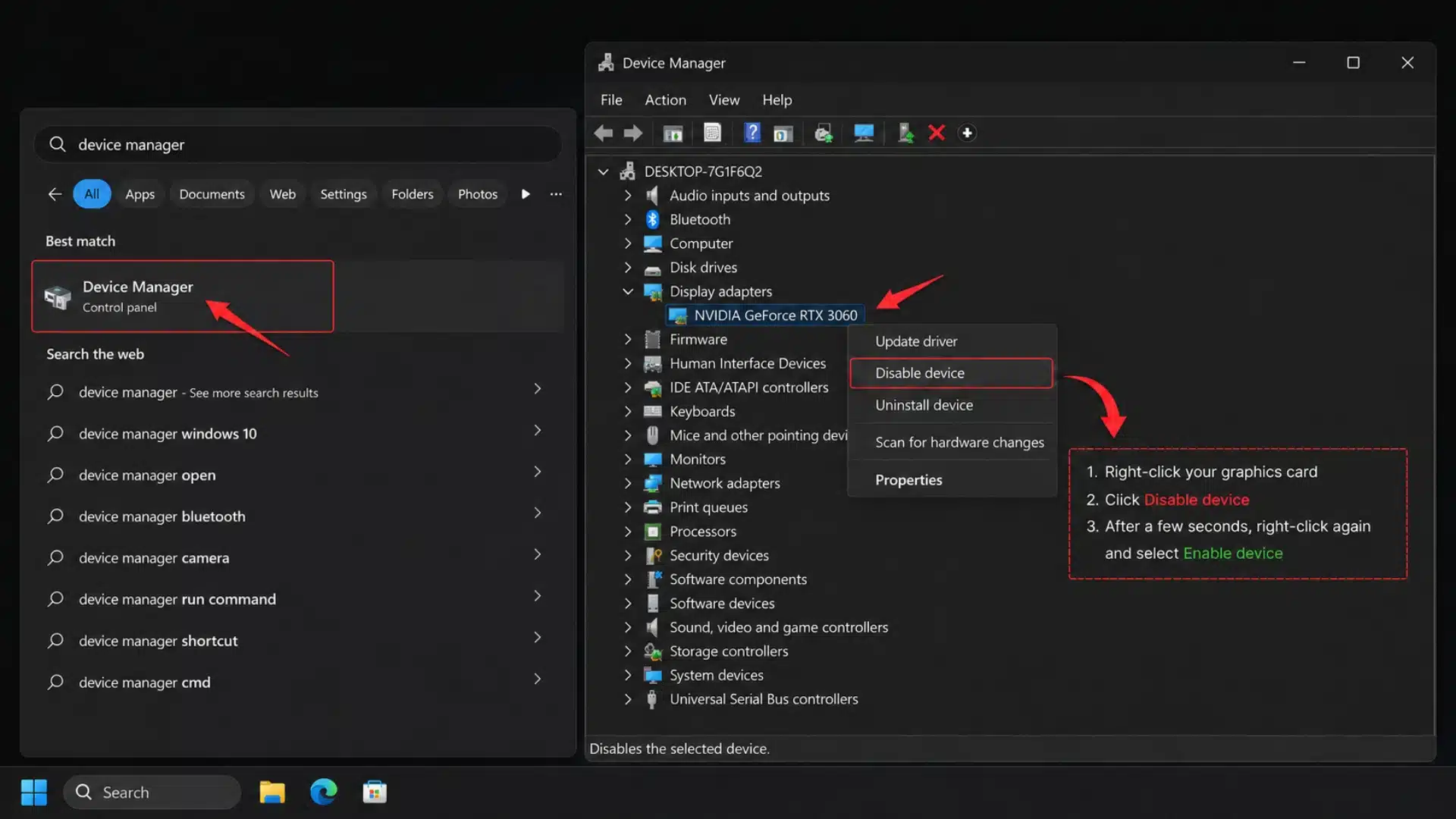Choose Update driver from context menu
Image resolution: width=1456 pixels, height=819 pixels.
[x=951, y=341]
